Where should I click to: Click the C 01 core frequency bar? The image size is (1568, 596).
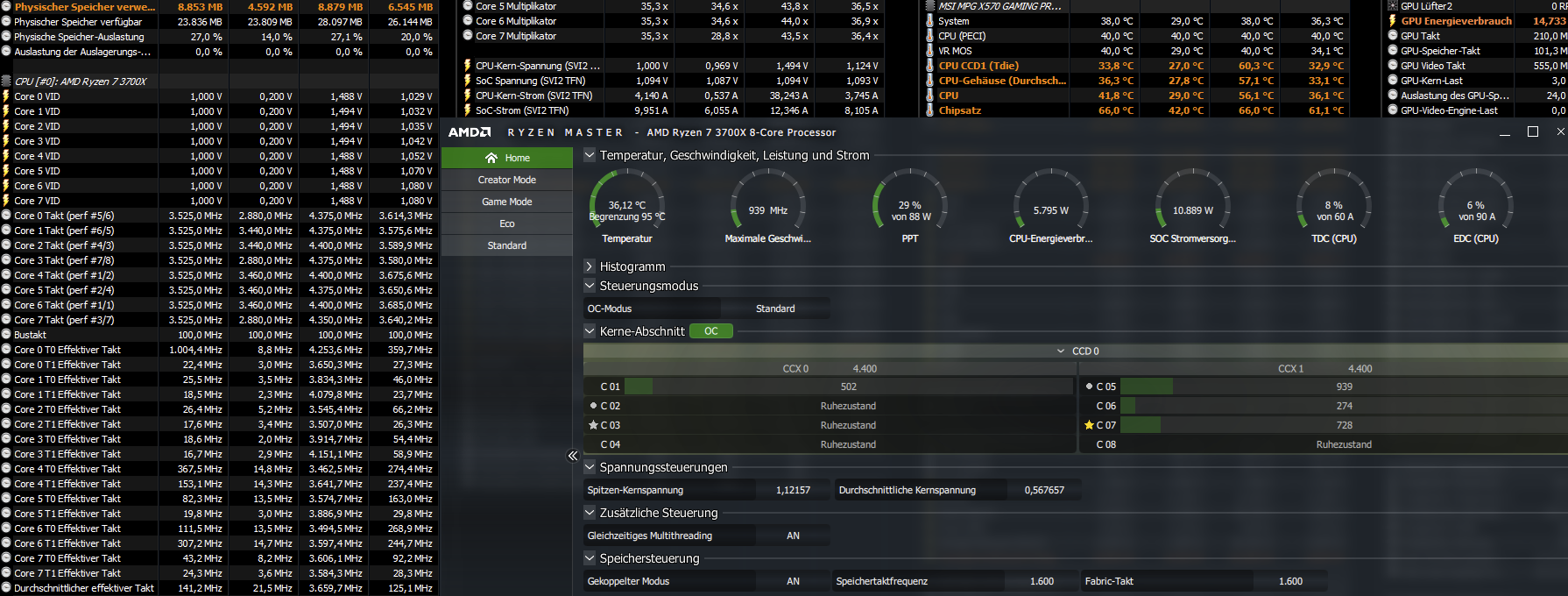[x=848, y=387]
